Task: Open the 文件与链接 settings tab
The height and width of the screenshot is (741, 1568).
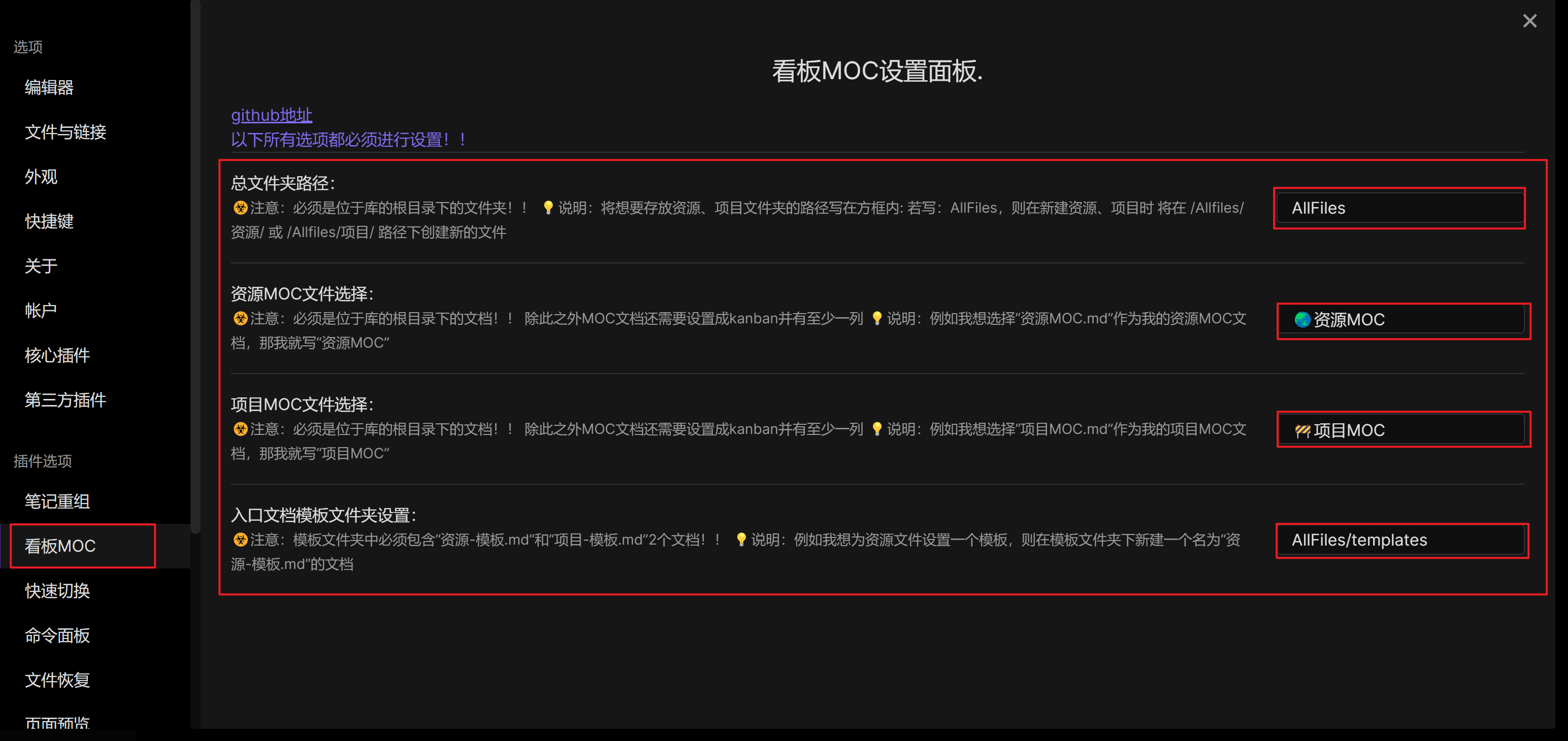Action: (65, 132)
